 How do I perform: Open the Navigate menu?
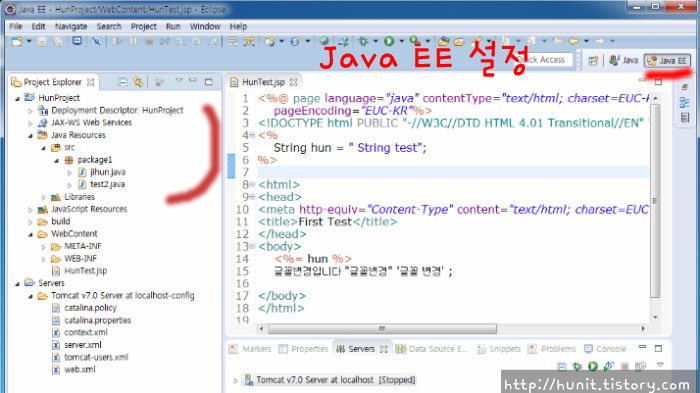[x=71, y=26]
